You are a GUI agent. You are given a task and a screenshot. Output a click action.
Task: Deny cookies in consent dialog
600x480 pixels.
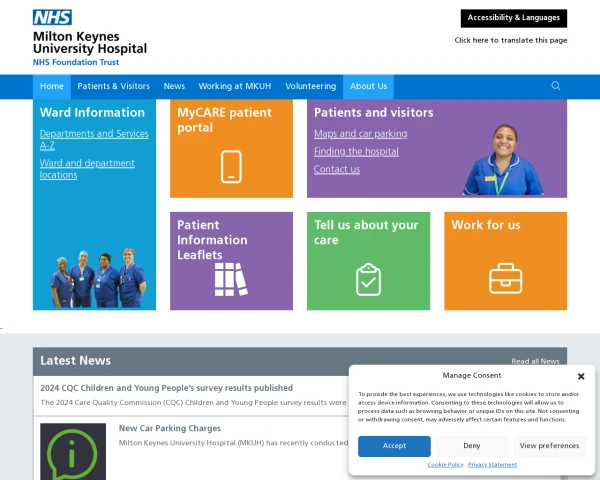pyautogui.click(x=471, y=446)
